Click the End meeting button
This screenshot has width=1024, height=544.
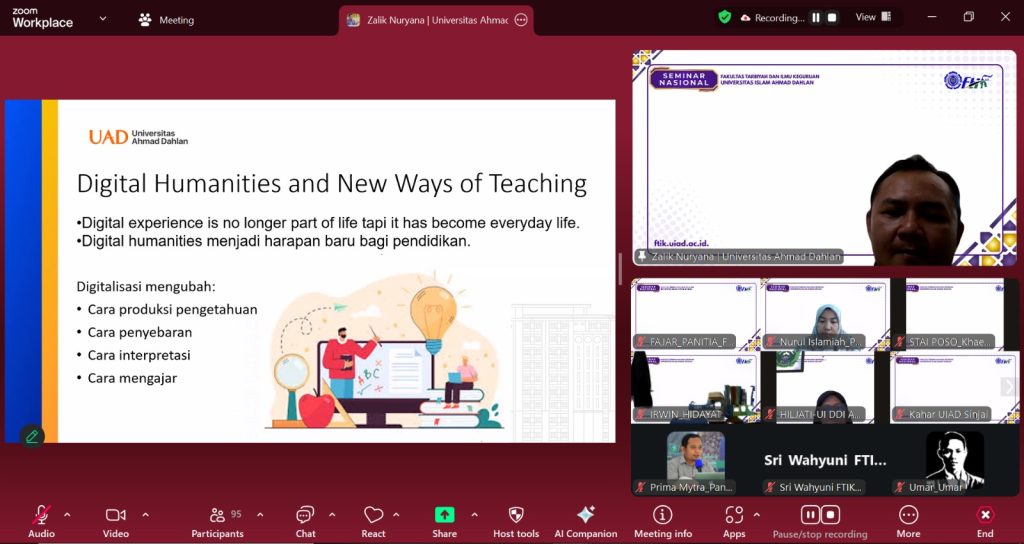point(985,516)
